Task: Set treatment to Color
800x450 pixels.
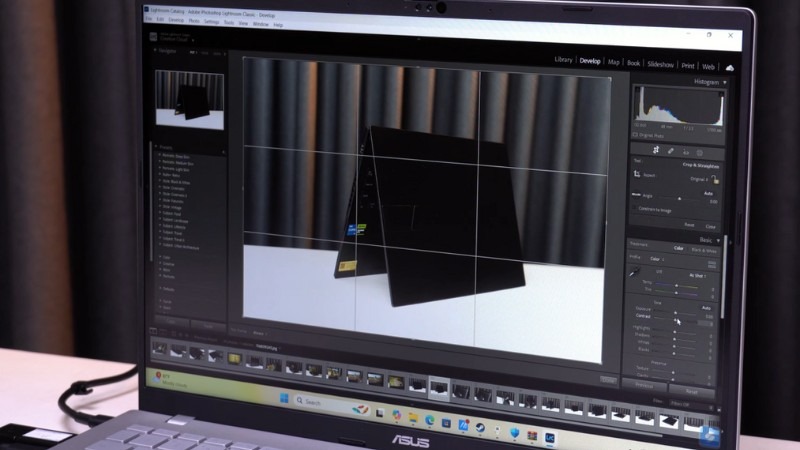Action: pos(677,249)
